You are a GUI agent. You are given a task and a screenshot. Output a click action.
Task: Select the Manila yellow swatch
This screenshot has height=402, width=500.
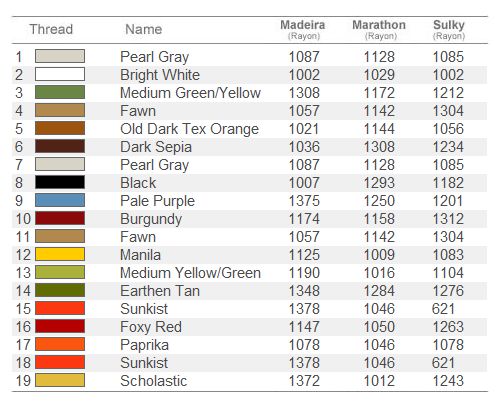(x=60, y=254)
